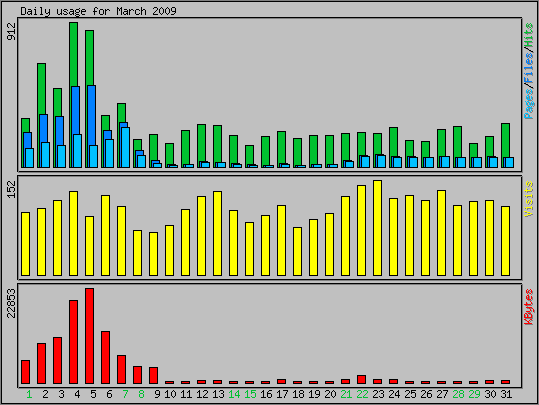Click the red KBytes bar for day 5
The height and width of the screenshot is (405, 539).
pos(89,336)
